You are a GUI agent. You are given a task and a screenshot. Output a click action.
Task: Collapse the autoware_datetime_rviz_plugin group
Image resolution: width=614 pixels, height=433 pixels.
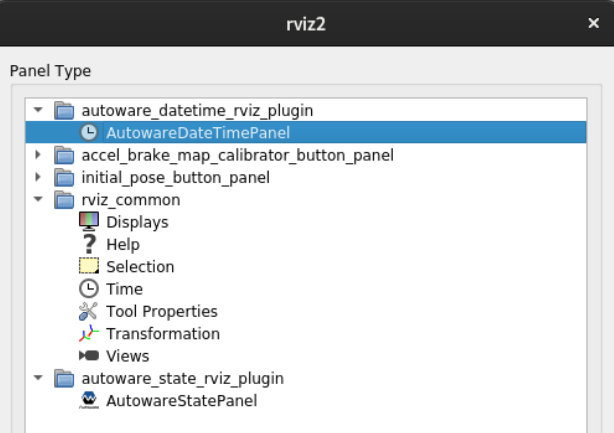coord(38,110)
